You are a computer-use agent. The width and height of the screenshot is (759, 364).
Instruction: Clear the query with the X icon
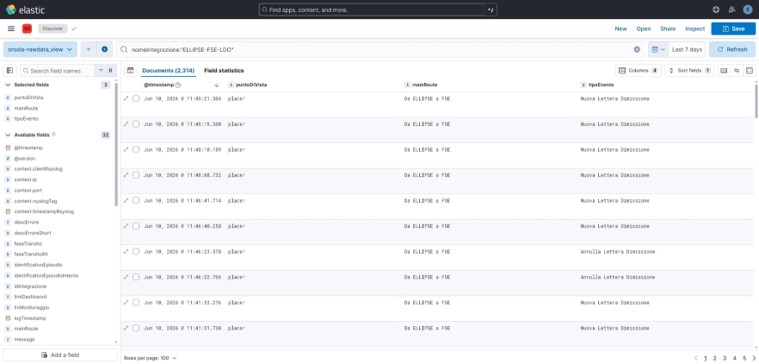tap(637, 49)
